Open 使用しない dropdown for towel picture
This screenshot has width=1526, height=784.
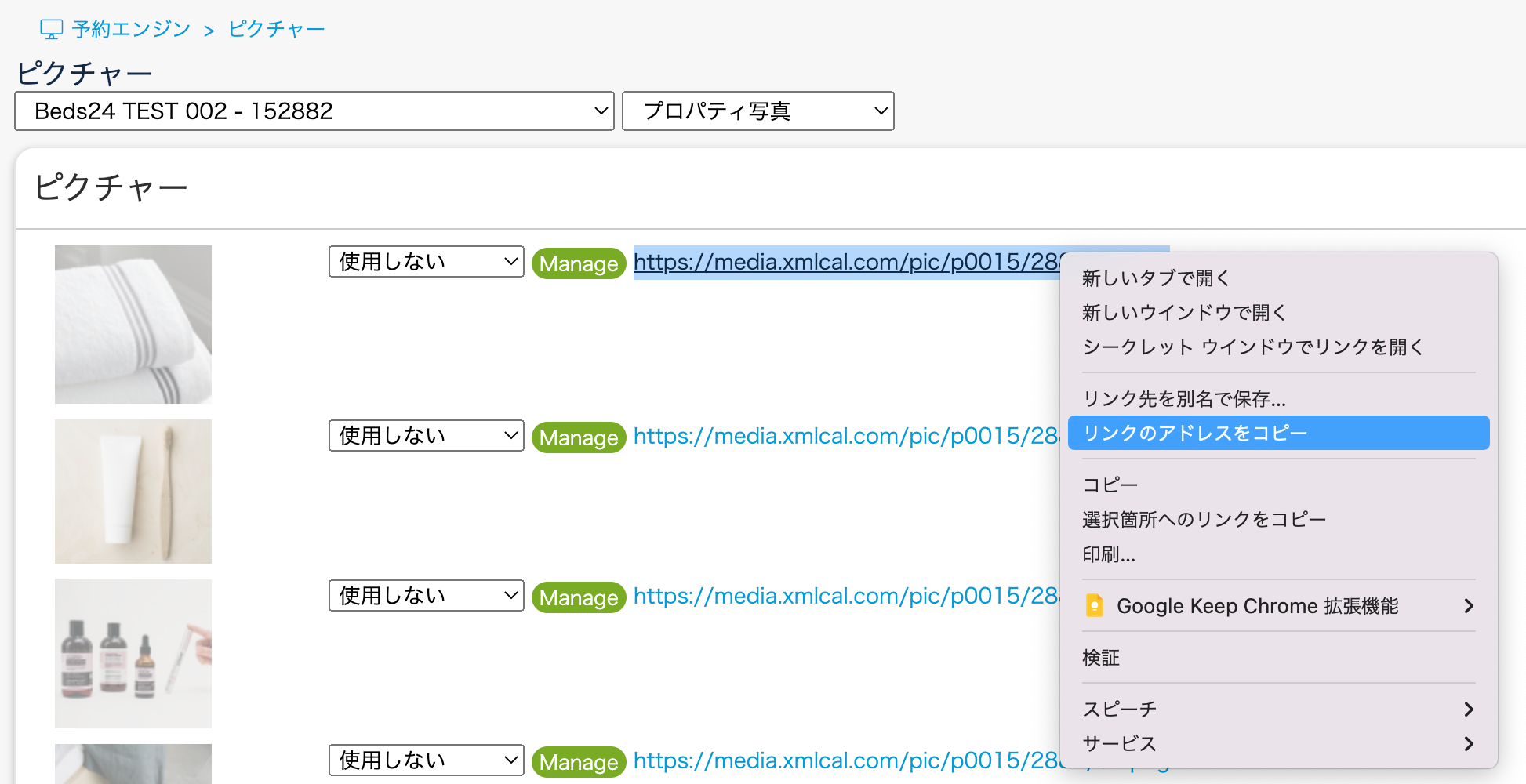[426, 262]
